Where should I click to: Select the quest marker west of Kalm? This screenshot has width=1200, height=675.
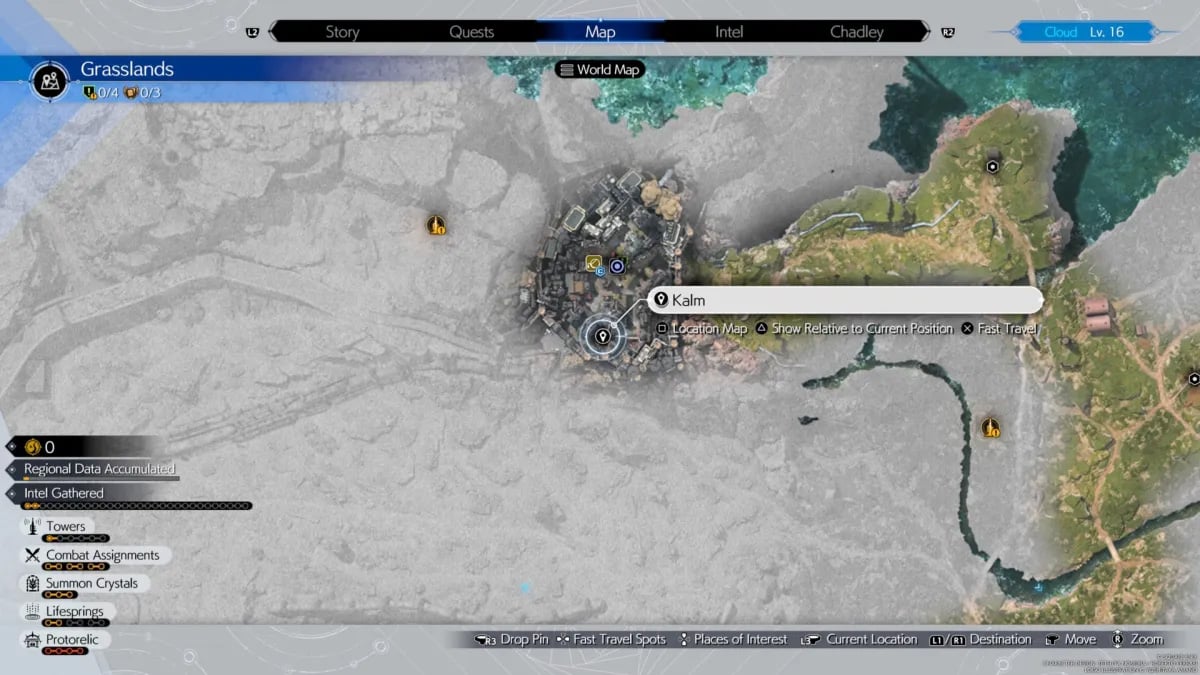(435, 226)
